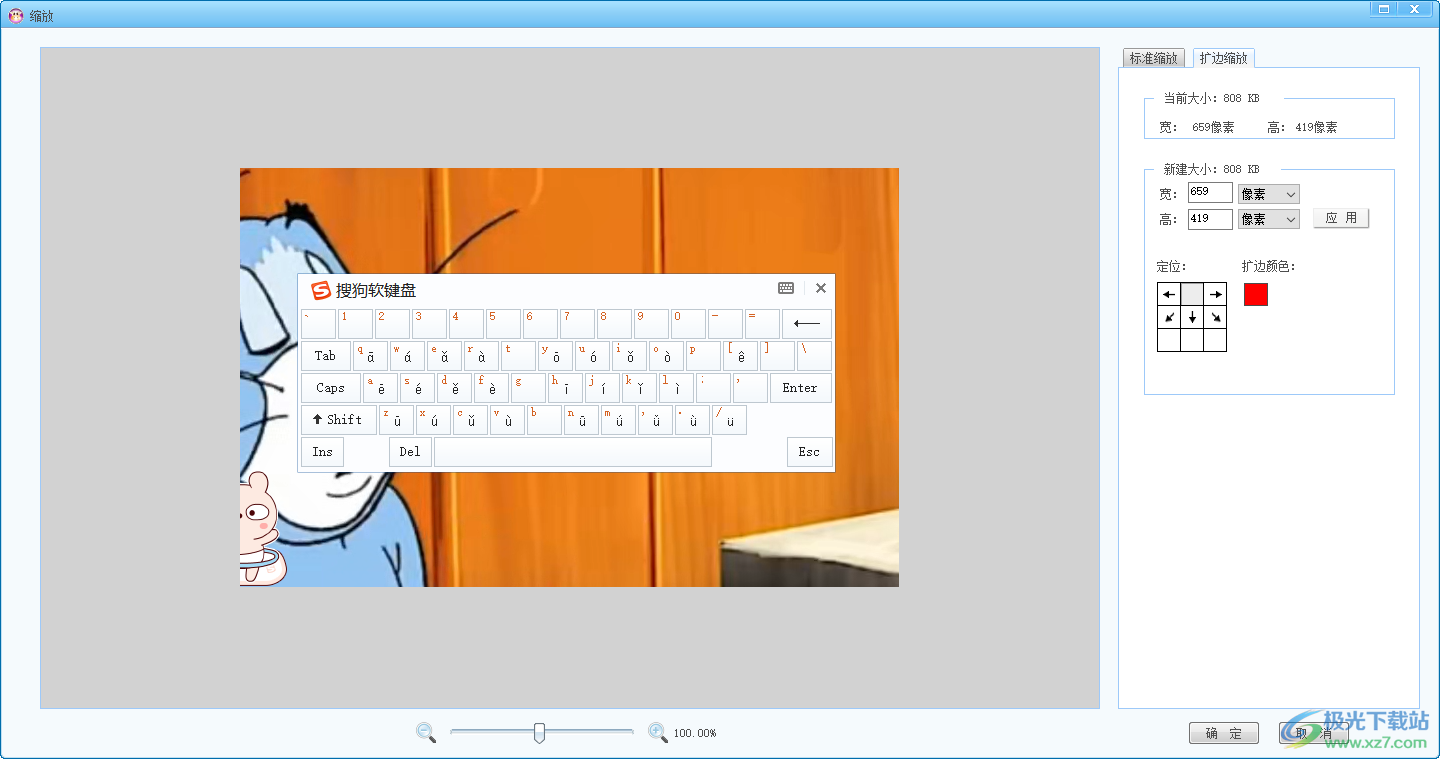This screenshot has width=1440, height=759.
Task: Close the 缩放 window
Action: 1414,8
